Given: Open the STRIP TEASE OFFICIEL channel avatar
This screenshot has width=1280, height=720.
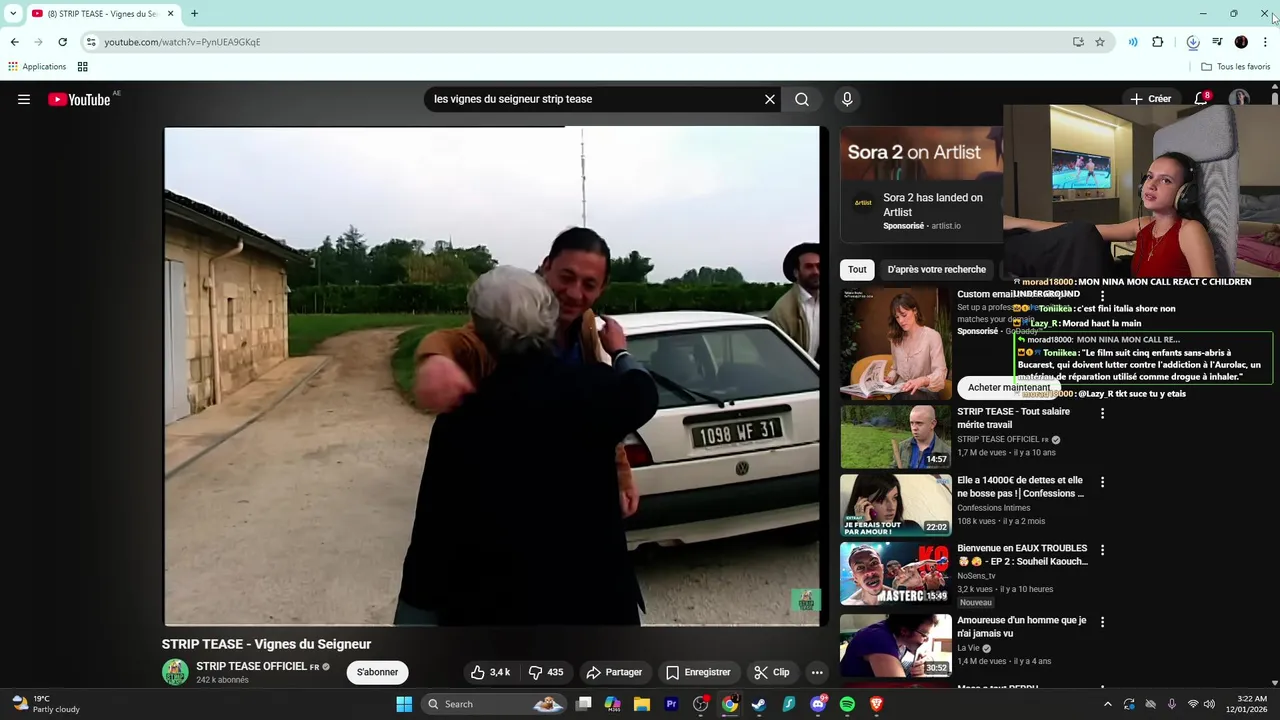Looking at the screenshot, I should 175,672.
